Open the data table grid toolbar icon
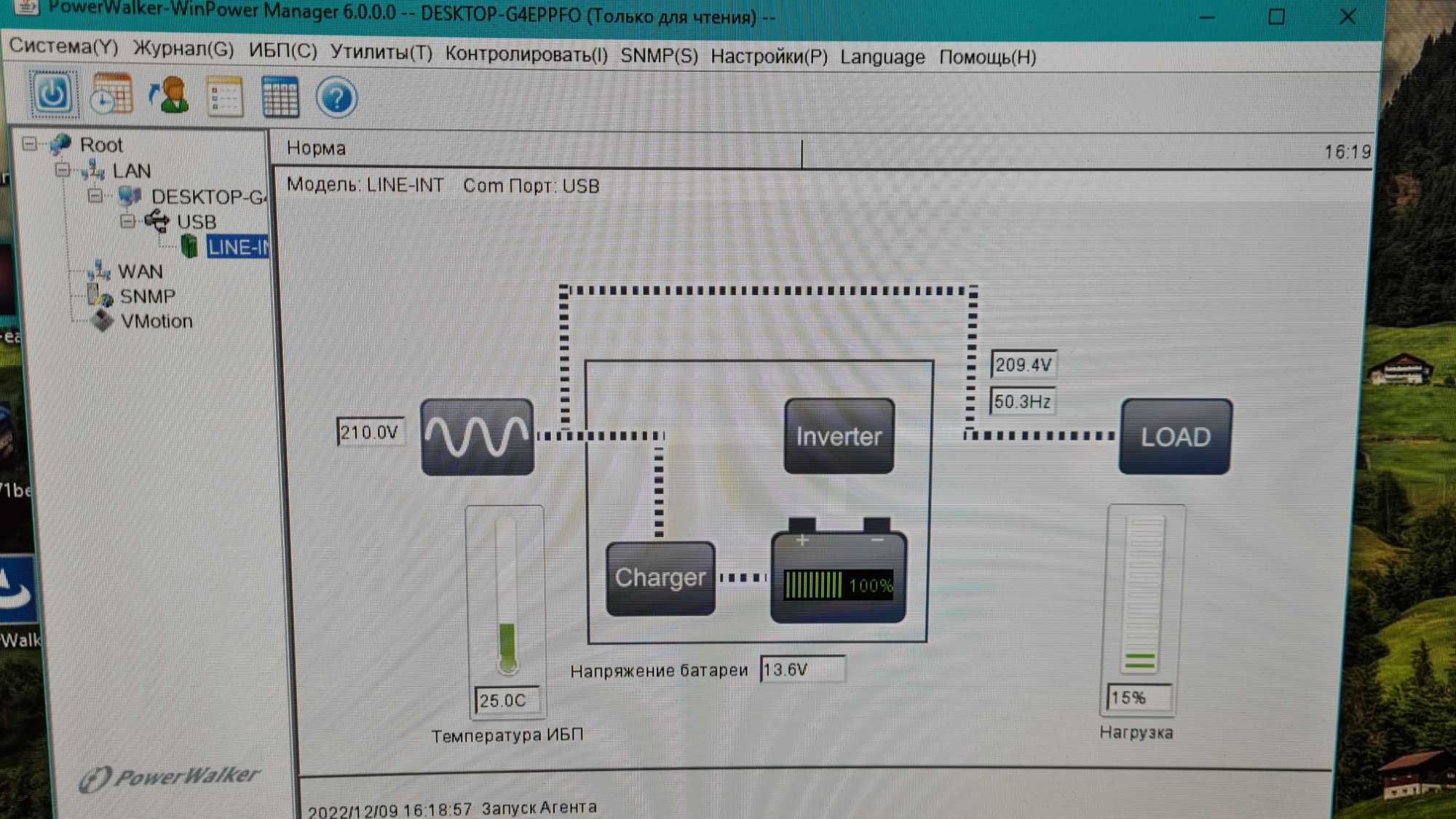The height and width of the screenshot is (819, 1456). tap(280, 97)
